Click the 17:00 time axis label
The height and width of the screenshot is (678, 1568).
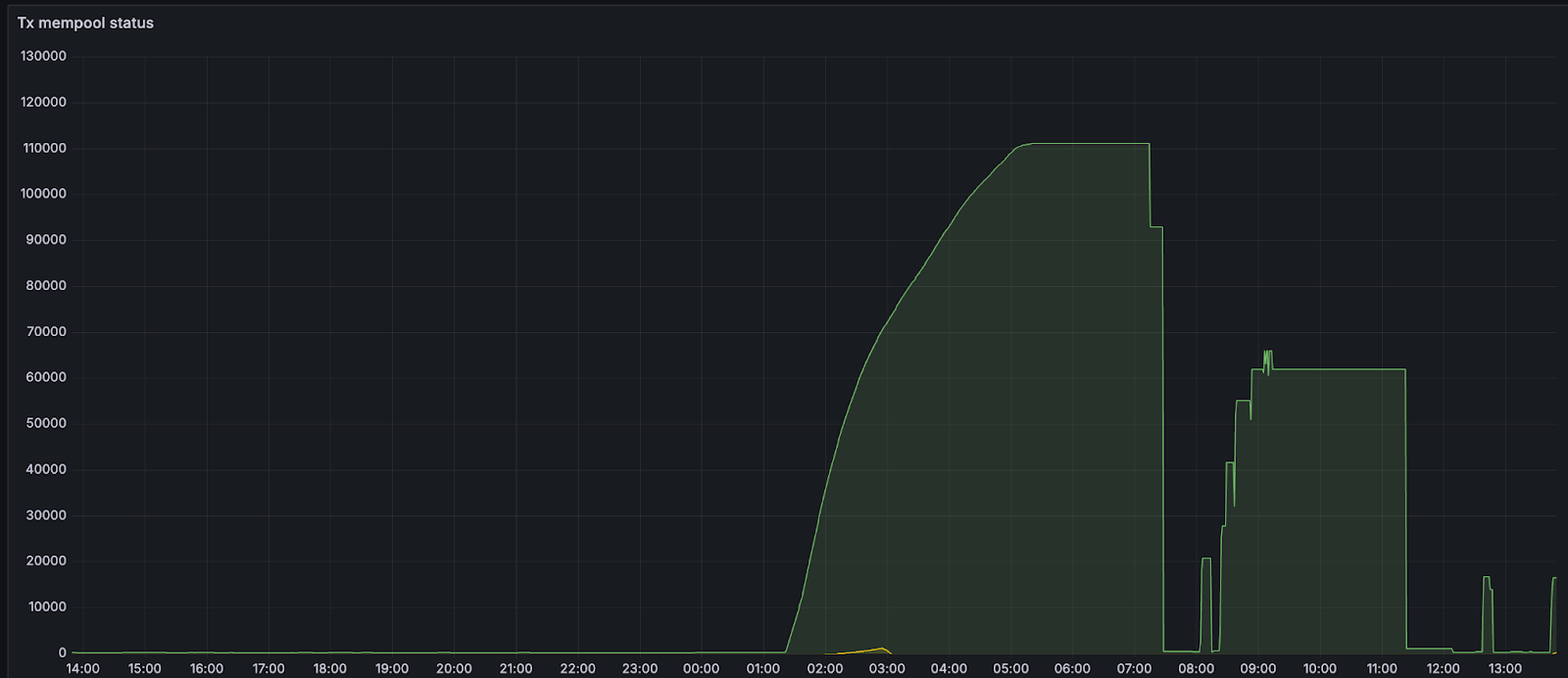click(x=268, y=668)
